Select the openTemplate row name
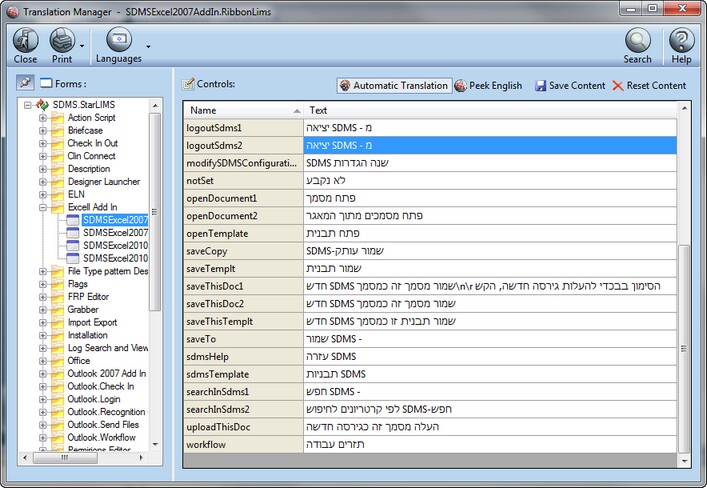707x488 pixels. pyautogui.click(x=244, y=234)
